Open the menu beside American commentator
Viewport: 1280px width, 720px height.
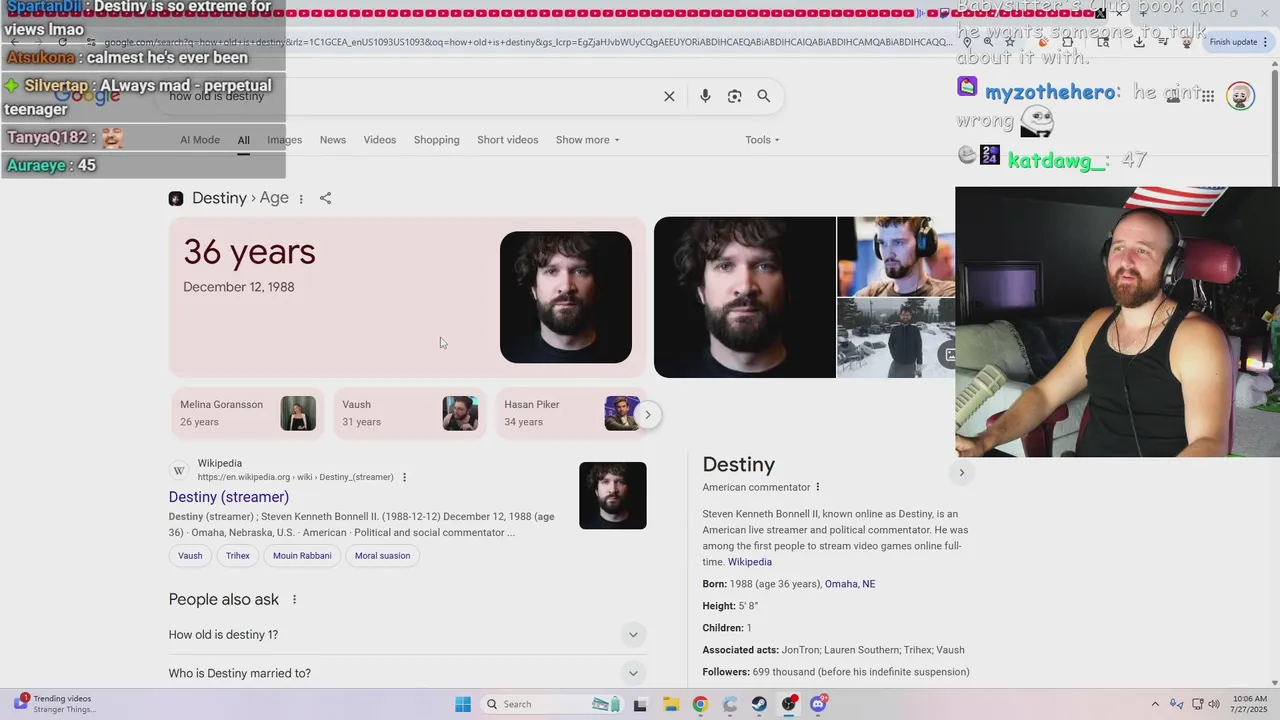817,487
